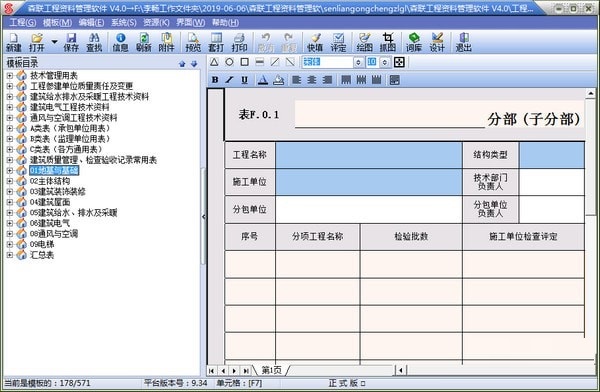Collapse the left panel with splitter arrow

click(204, 217)
